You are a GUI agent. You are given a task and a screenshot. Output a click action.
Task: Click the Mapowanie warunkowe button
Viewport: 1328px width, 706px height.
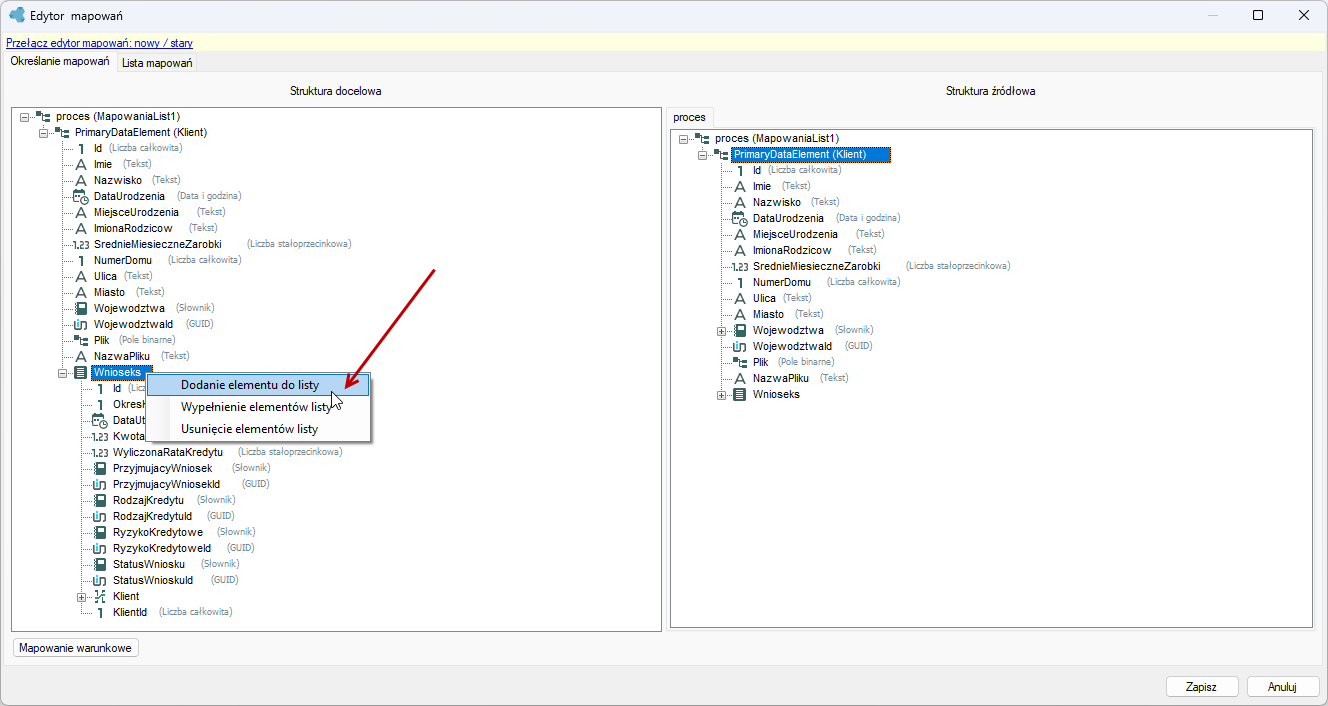[x=76, y=648]
